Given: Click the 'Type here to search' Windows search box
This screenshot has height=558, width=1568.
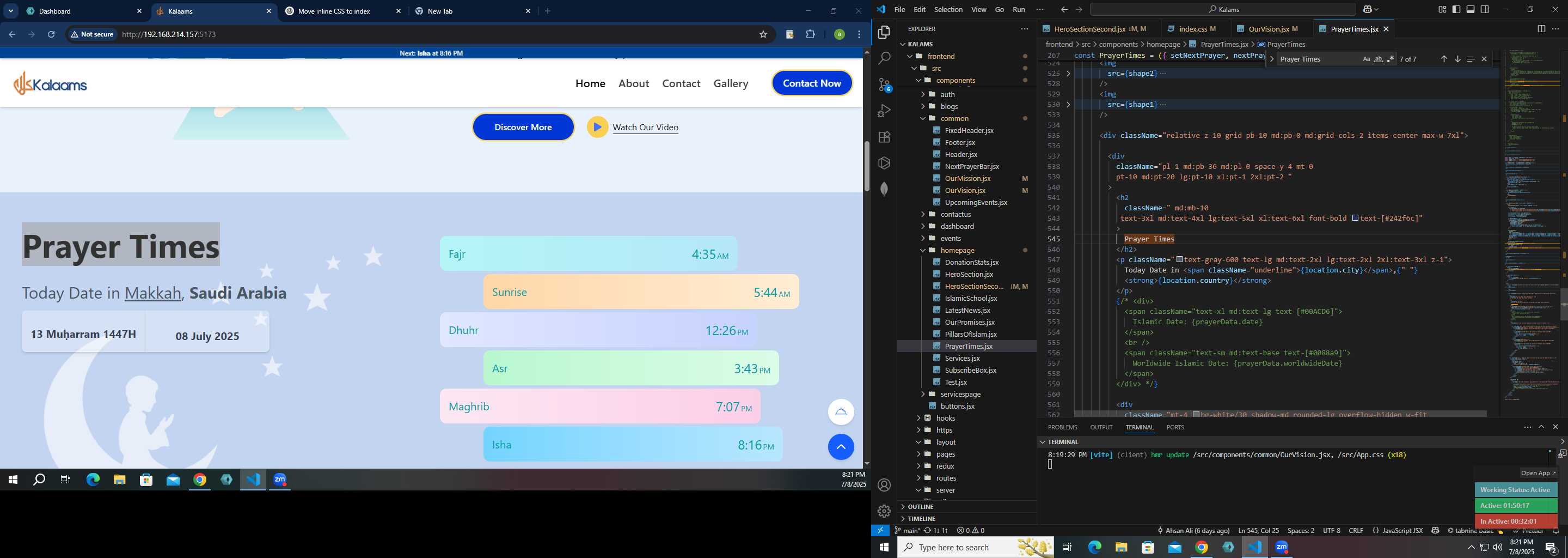Looking at the screenshot, I should (975, 548).
